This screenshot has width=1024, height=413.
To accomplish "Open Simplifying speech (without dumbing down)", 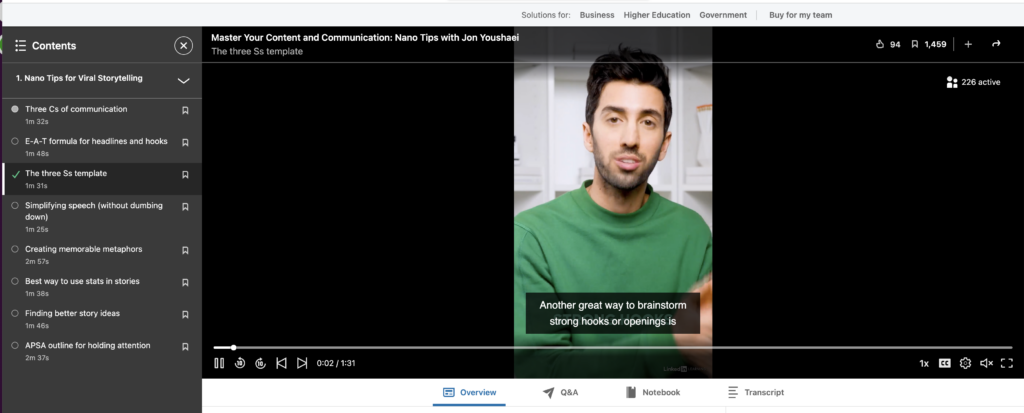I will (x=93, y=211).
